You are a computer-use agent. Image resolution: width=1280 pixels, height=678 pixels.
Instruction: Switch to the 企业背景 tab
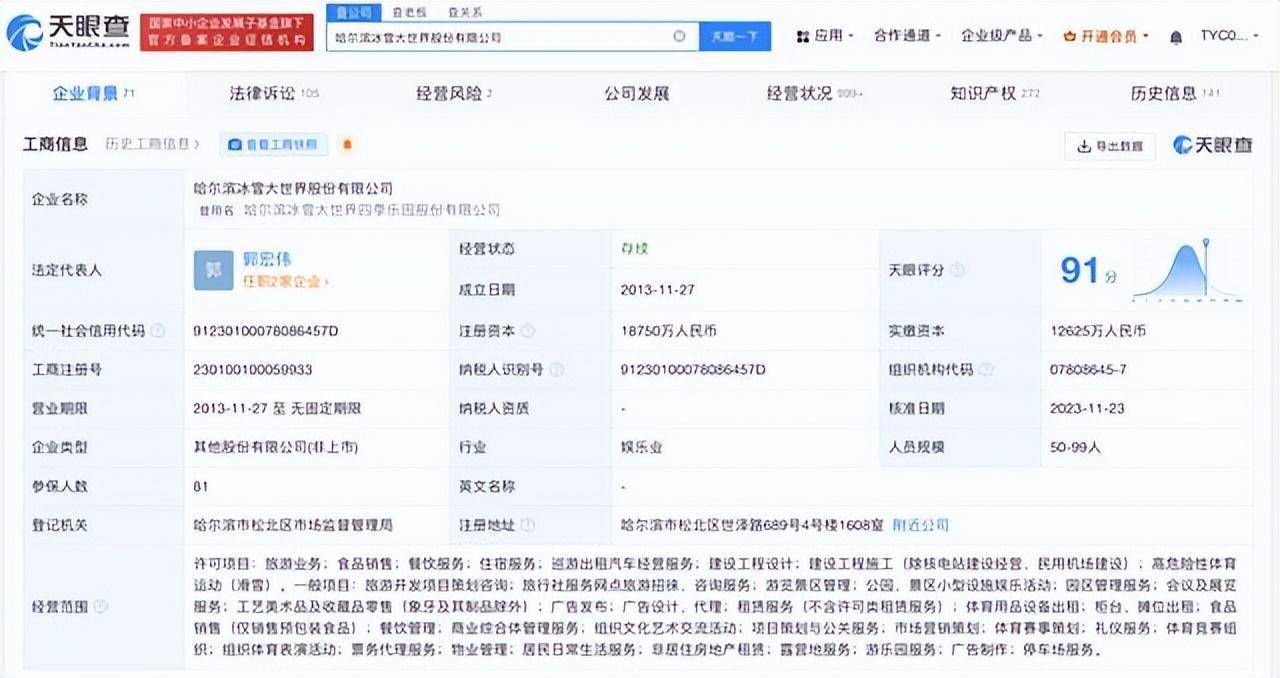click(x=93, y=93)
